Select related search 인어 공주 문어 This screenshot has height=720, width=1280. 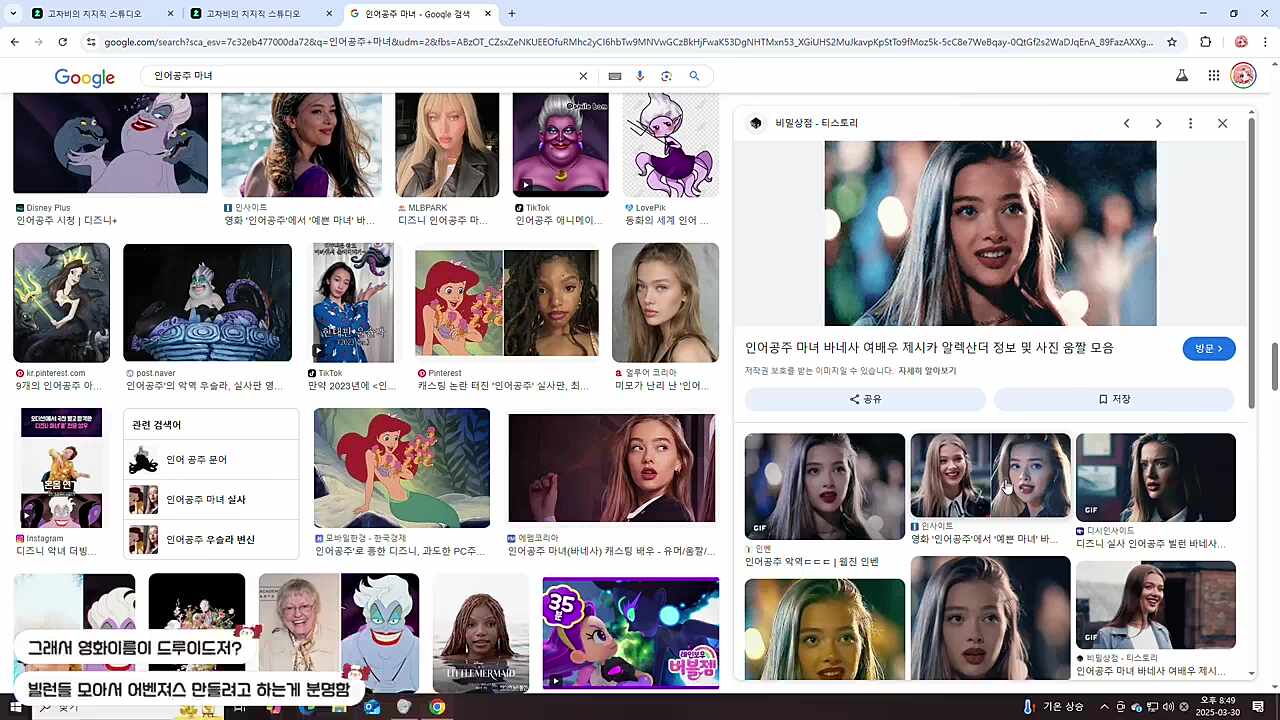click(211, 460)
